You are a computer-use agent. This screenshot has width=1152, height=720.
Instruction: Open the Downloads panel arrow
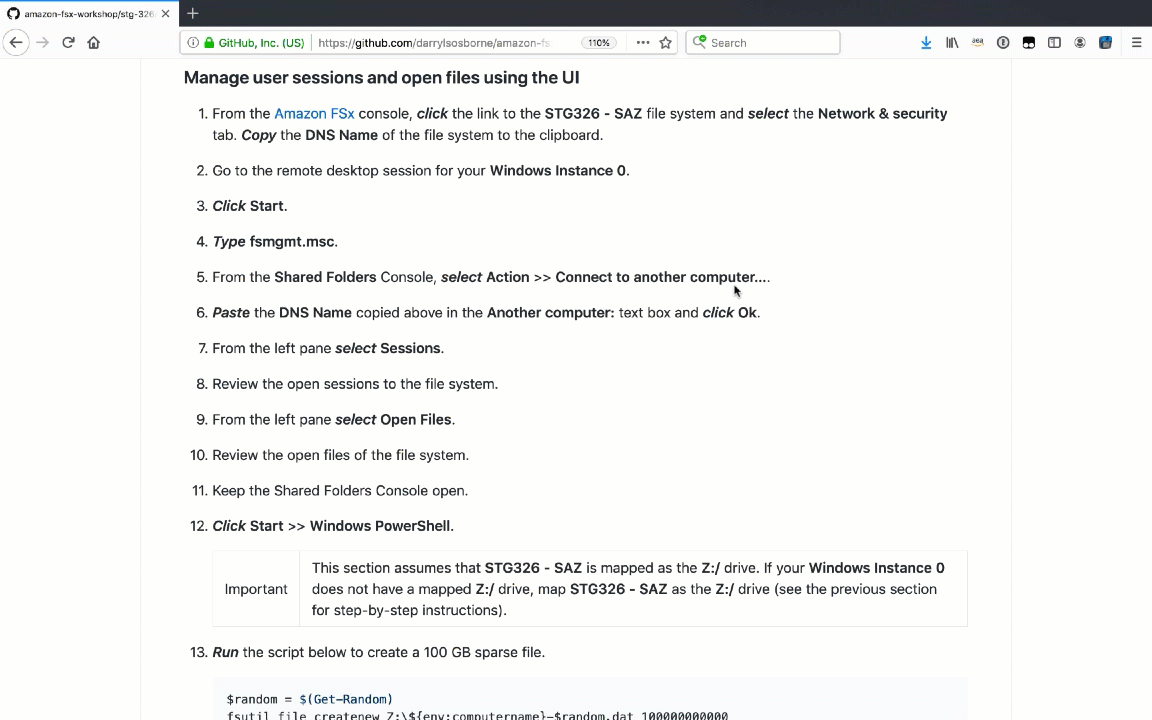(926, 43)
